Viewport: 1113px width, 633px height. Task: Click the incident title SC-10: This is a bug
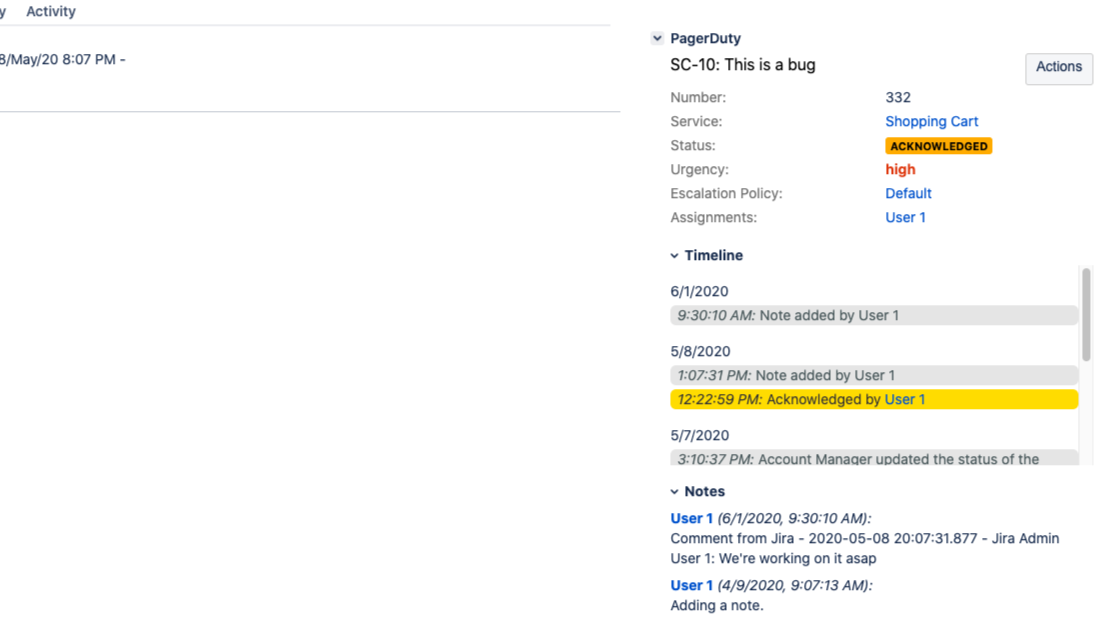click(742, 65)
